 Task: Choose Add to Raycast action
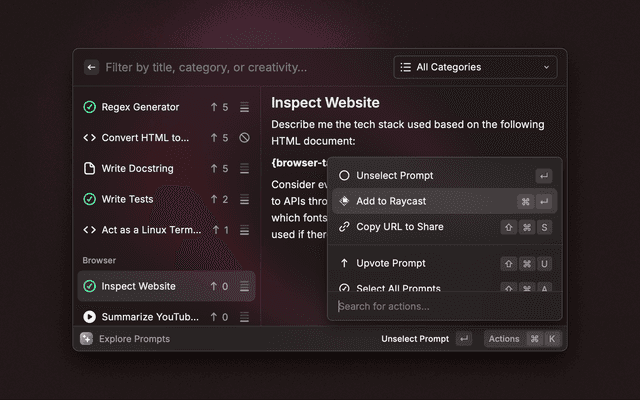391,201
